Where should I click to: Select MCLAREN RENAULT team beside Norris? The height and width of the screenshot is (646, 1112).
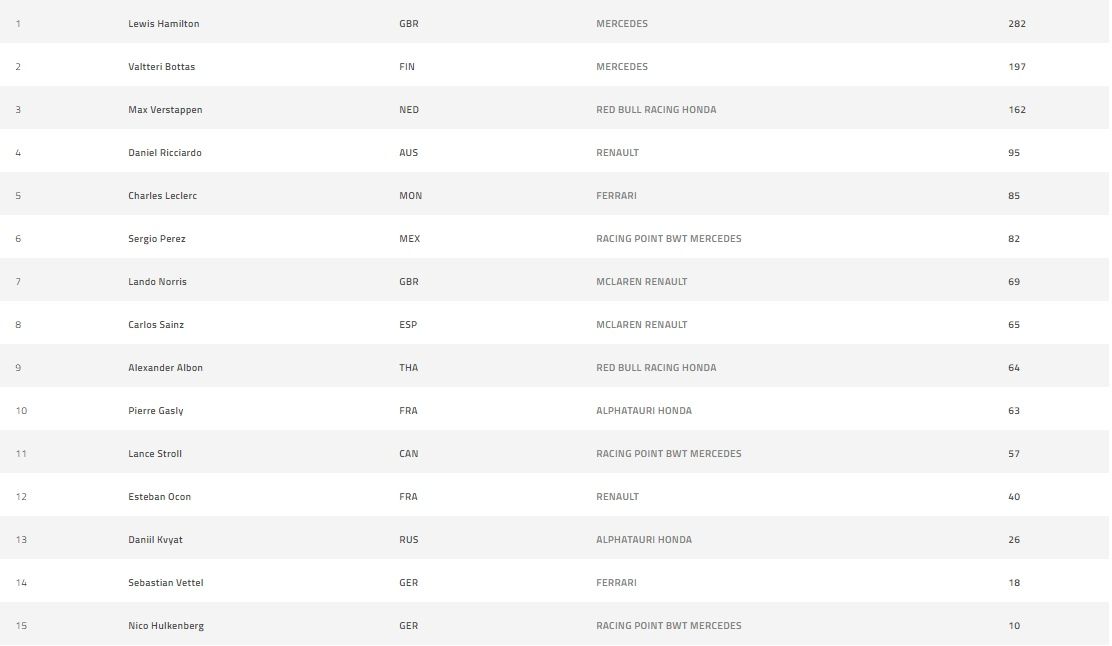point(642,282)
